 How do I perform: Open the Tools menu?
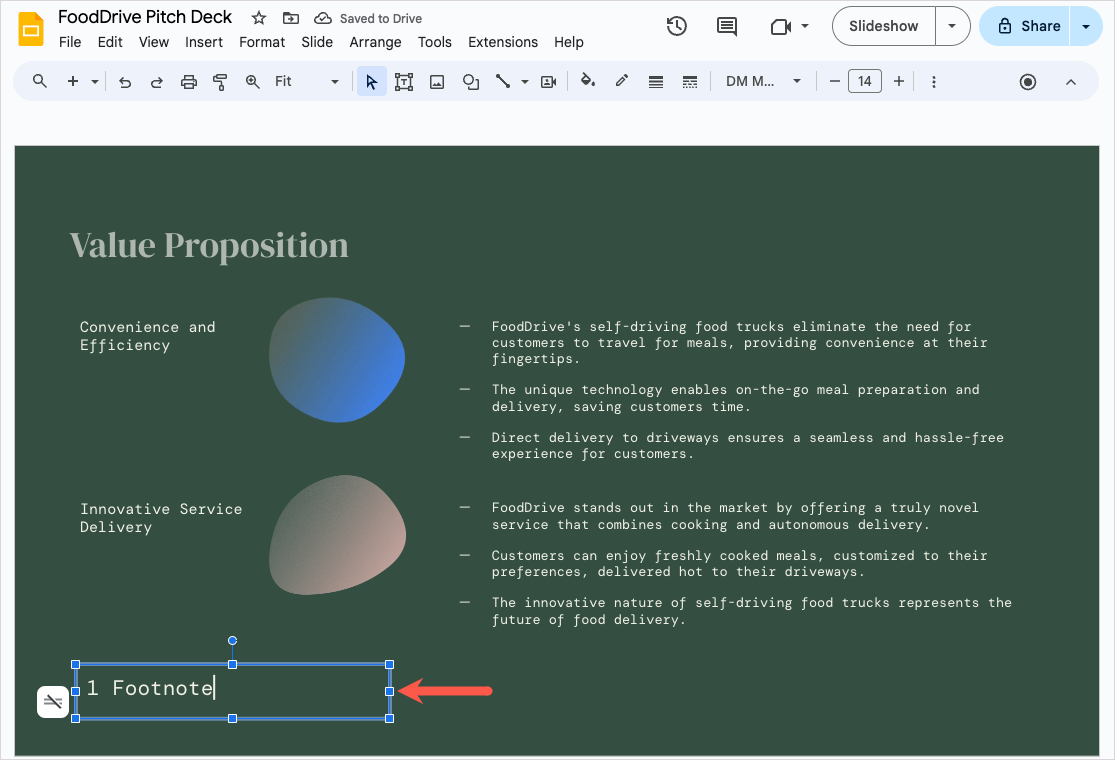pyautogui.click(x=434, y=42)
